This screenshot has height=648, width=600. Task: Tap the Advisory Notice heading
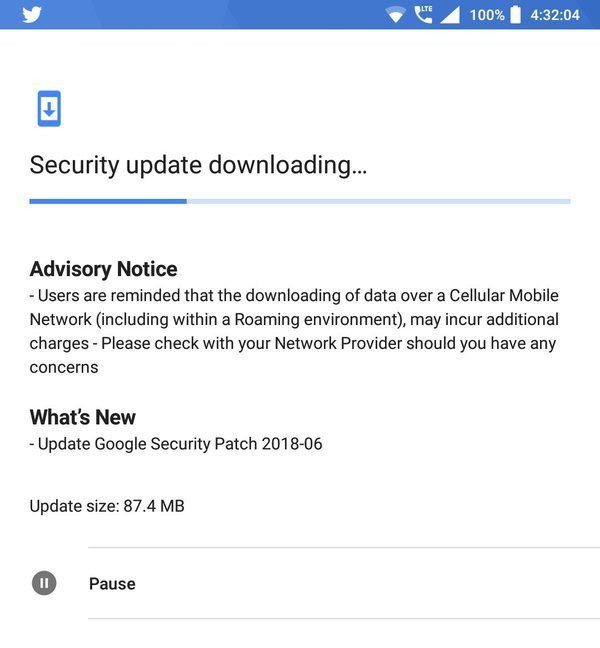pos(103,269)
